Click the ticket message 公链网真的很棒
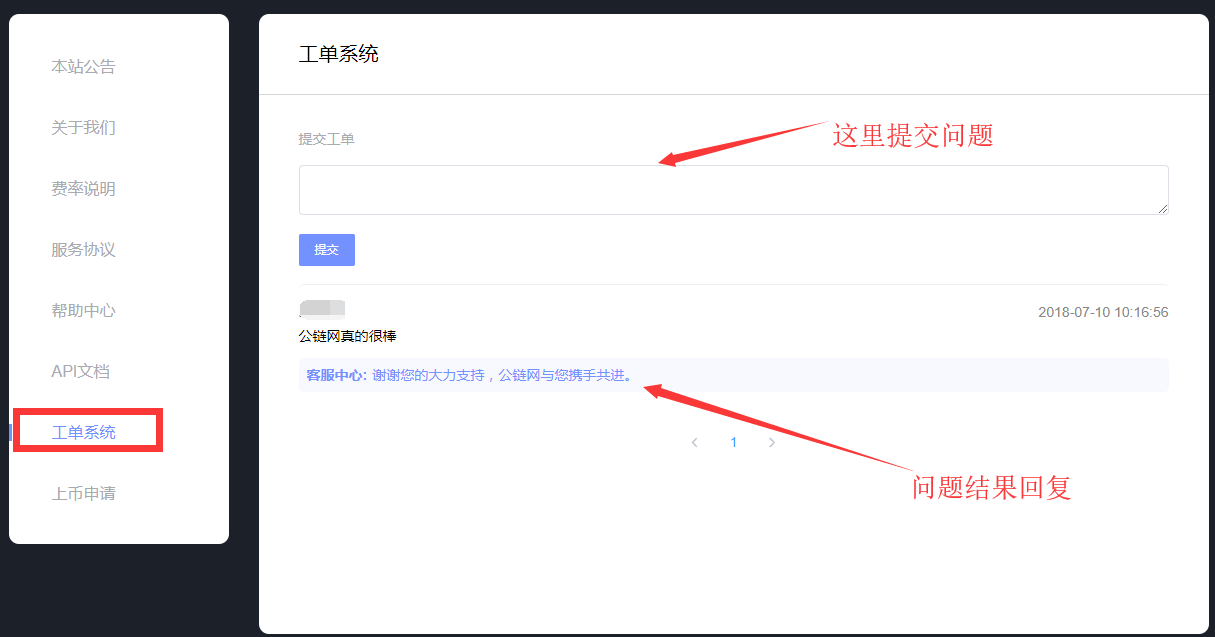 click(x=347, y=336)
